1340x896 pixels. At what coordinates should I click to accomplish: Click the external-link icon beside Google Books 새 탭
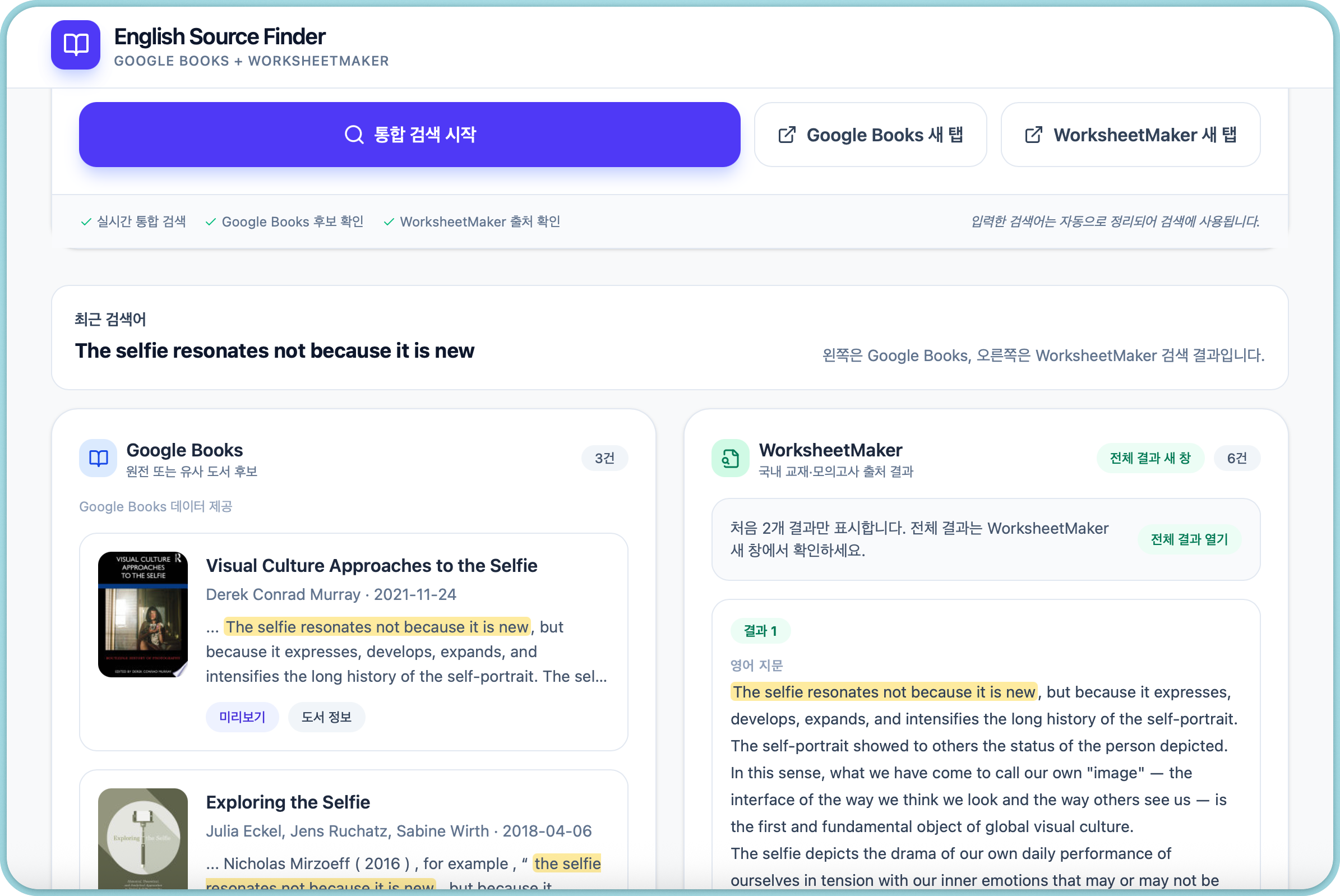coord(787,135)
